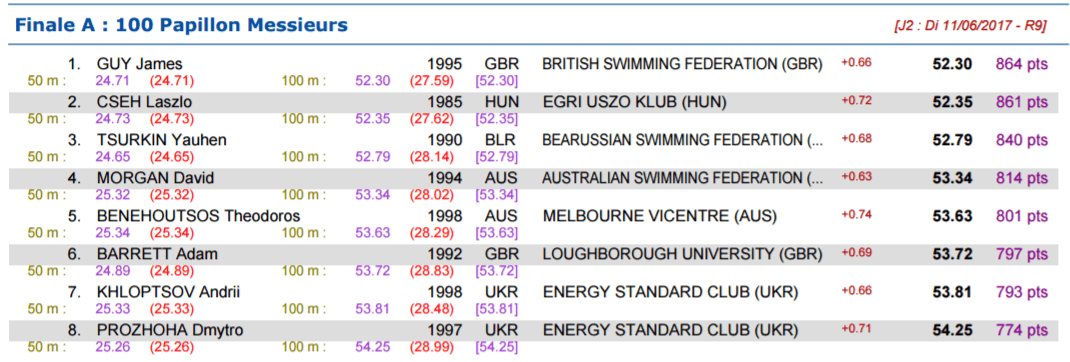Select swimmer name CSEH Laszlo

[x=144, y=102]
